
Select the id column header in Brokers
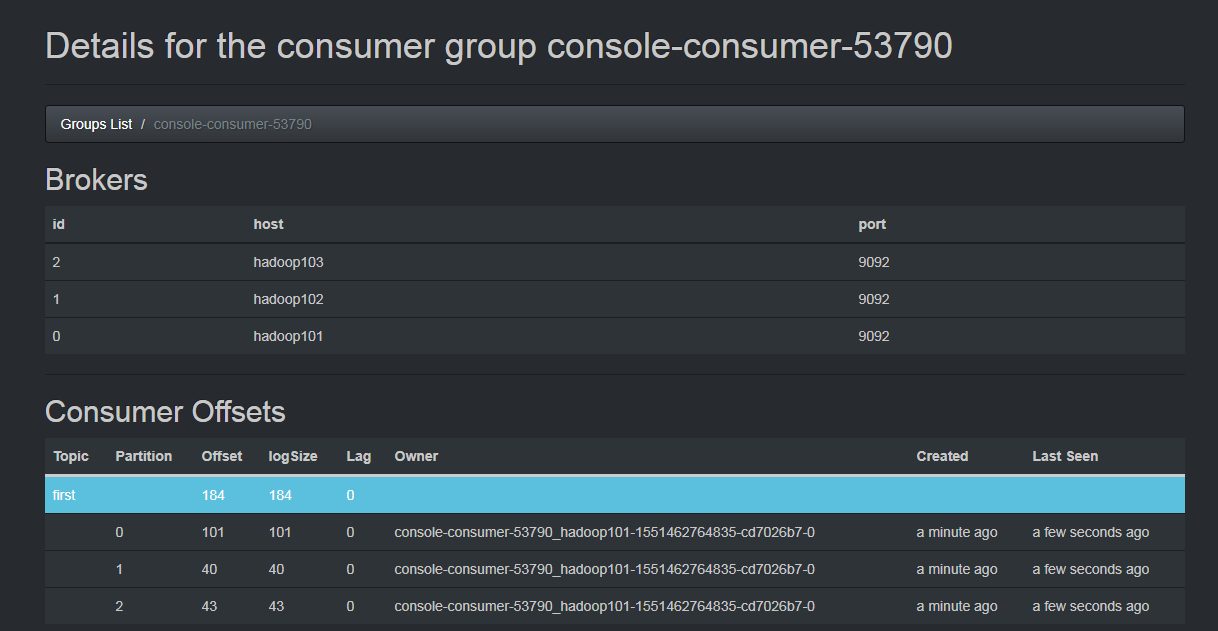(x=59, y=224)
